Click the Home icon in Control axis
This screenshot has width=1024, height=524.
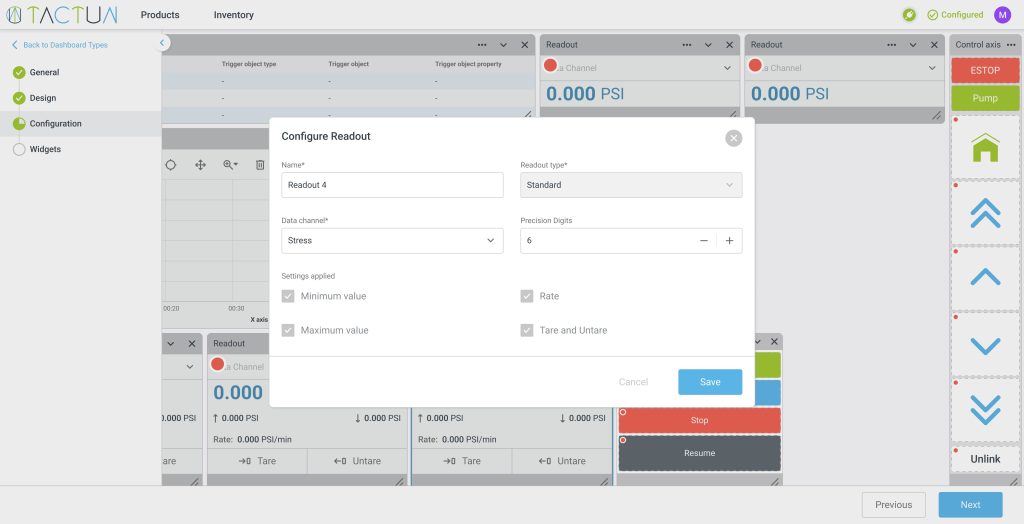985,148
